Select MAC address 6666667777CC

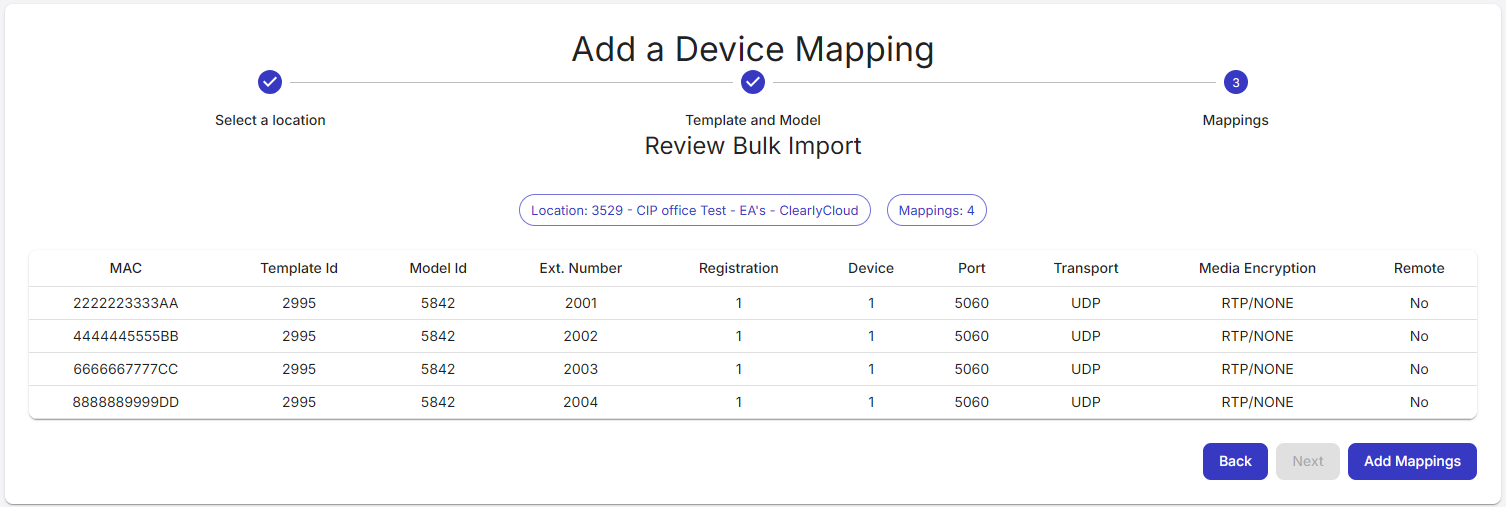point(126,369)
